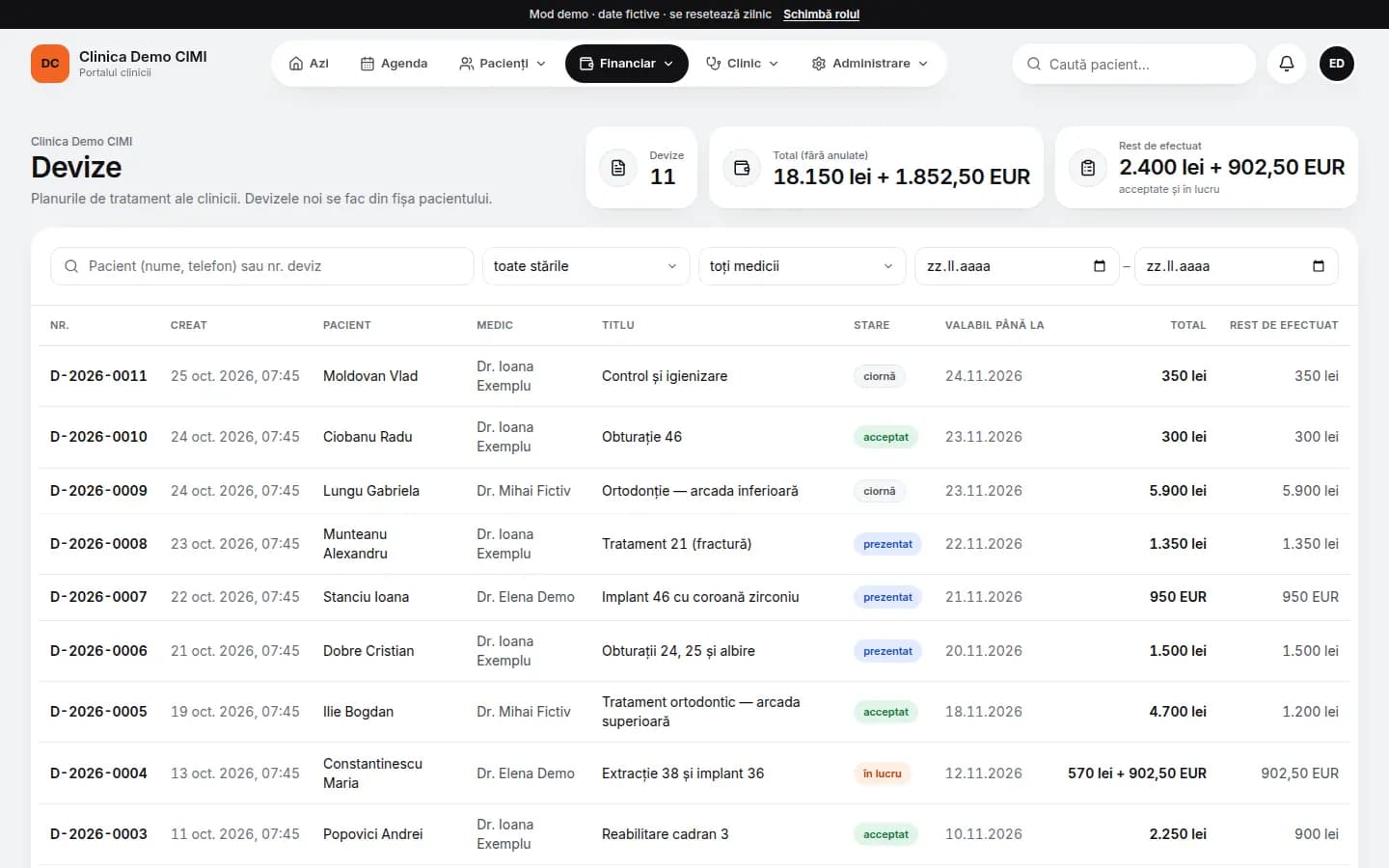The image size is (1389, 868).
Task: Open the Agenda page
Action: click(394, 64)
